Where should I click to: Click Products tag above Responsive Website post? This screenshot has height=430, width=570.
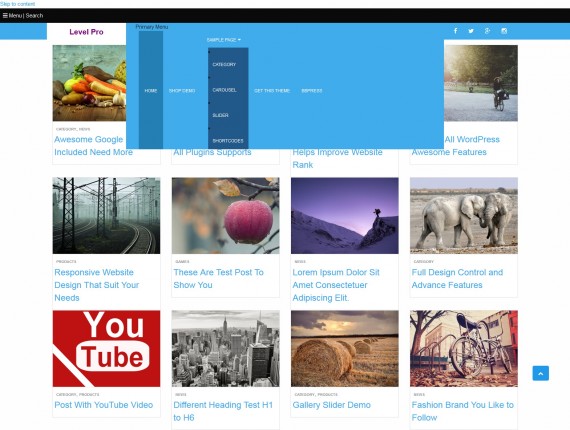[x=66, y=261]
